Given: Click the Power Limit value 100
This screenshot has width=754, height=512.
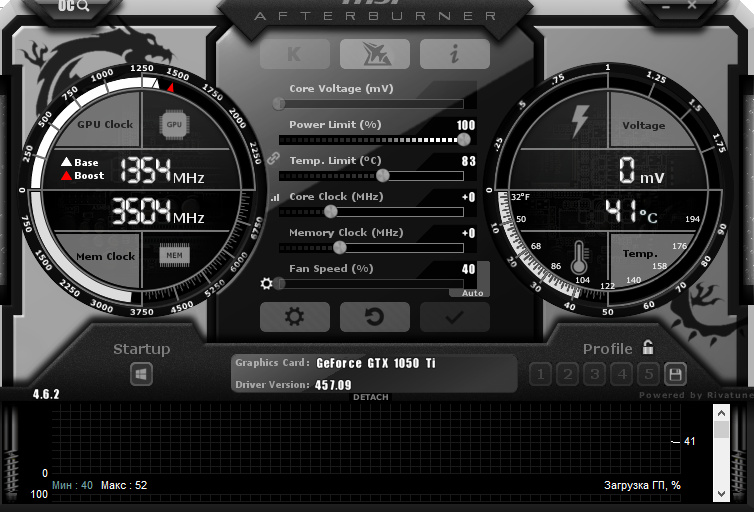Looking at the screenshot, I should 465,125.
